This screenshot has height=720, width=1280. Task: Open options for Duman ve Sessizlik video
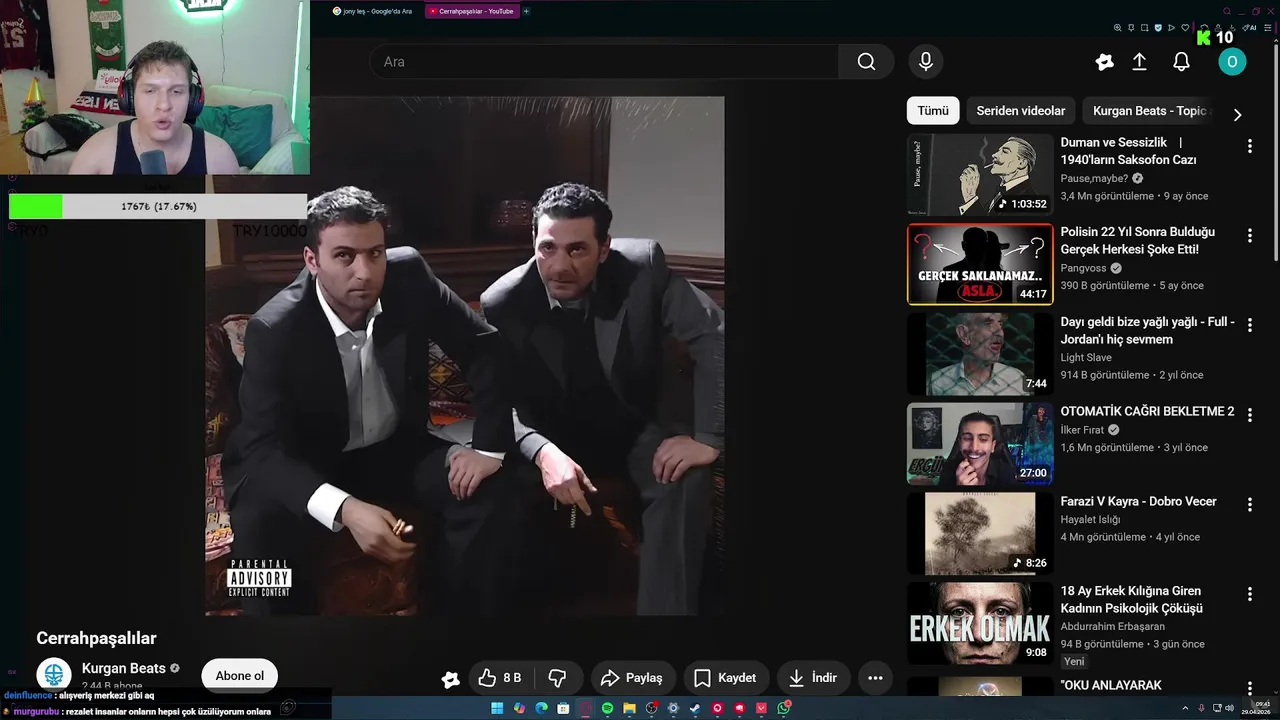1249,146
